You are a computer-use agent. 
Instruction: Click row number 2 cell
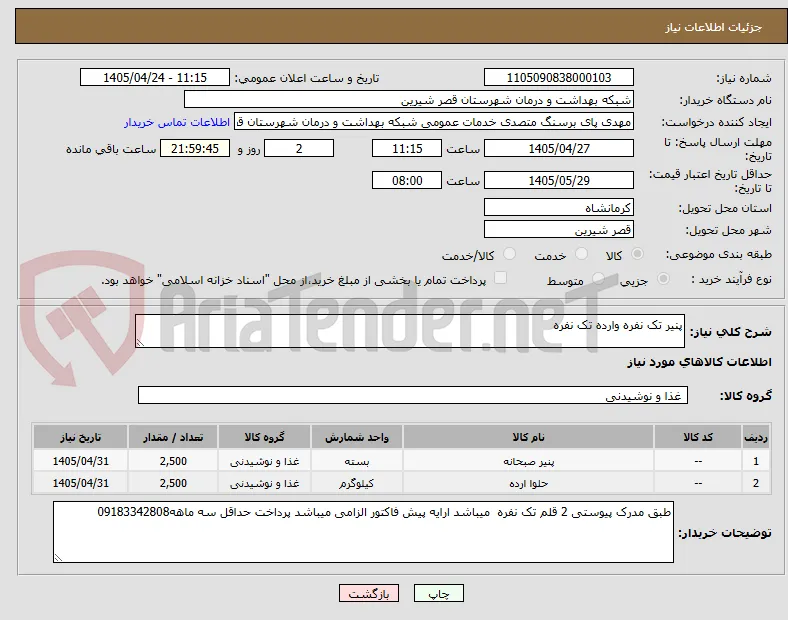click(x=756, y=483)
